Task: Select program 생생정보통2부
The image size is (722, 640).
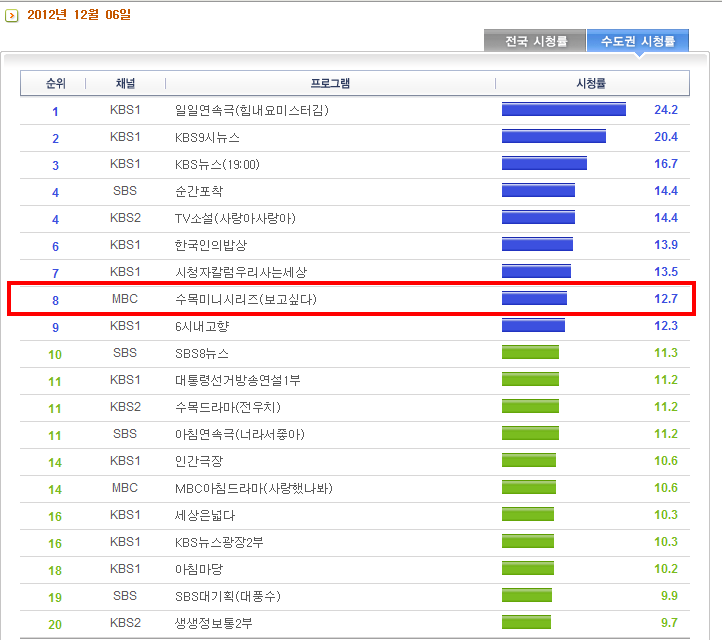Action: click(213, 623)
